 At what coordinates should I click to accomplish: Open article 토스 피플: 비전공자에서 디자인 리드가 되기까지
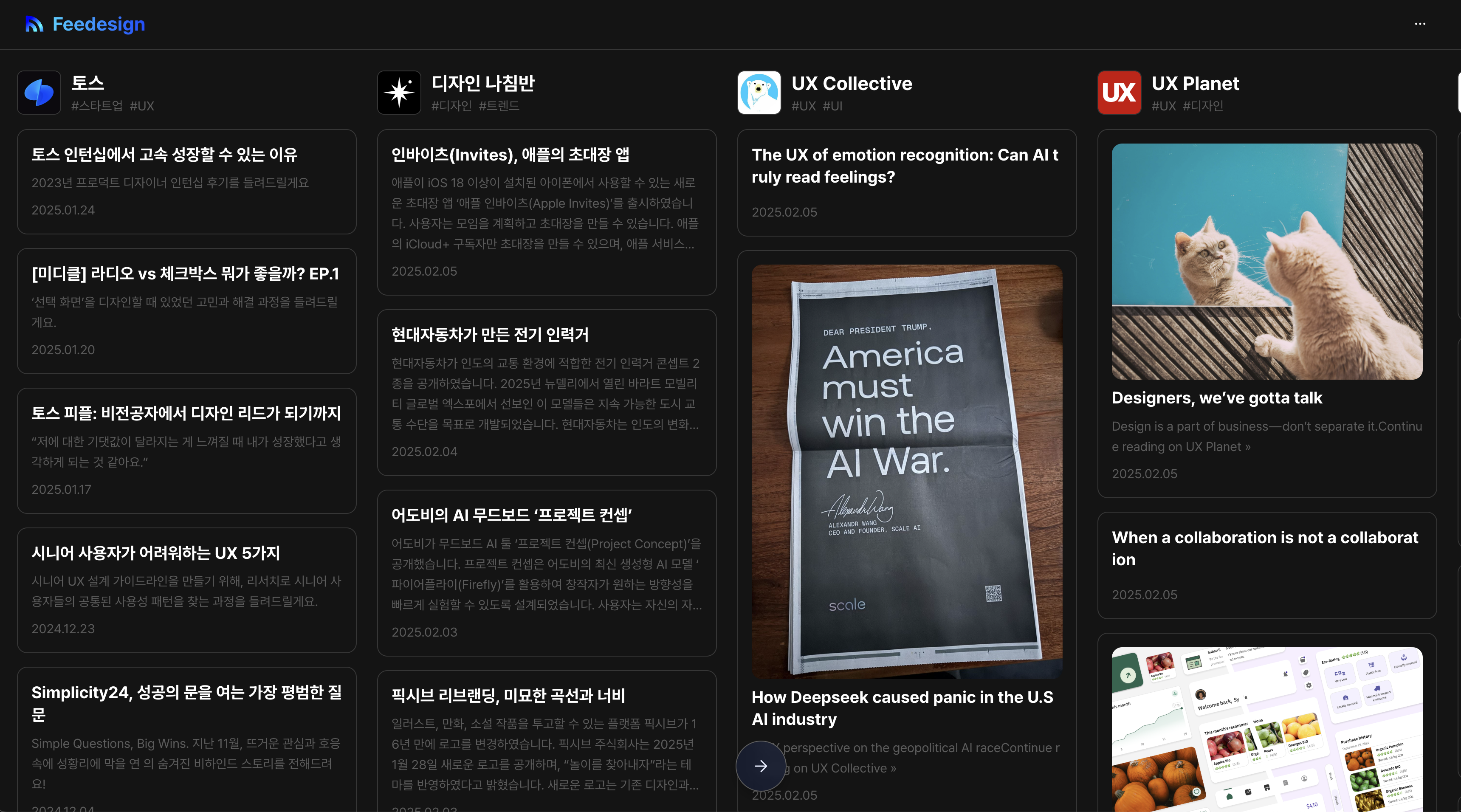click(x=186, y=413)
